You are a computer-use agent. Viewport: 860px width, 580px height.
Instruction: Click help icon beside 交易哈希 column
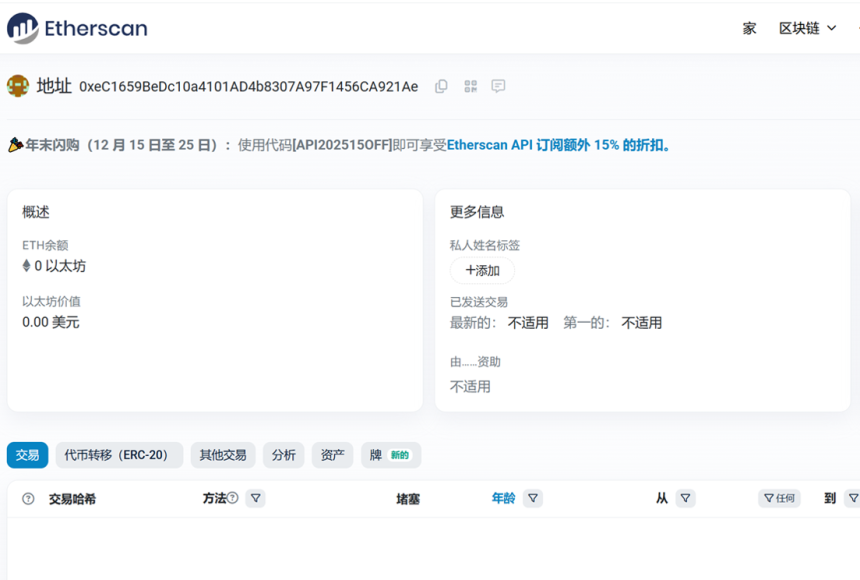[28, 498]
